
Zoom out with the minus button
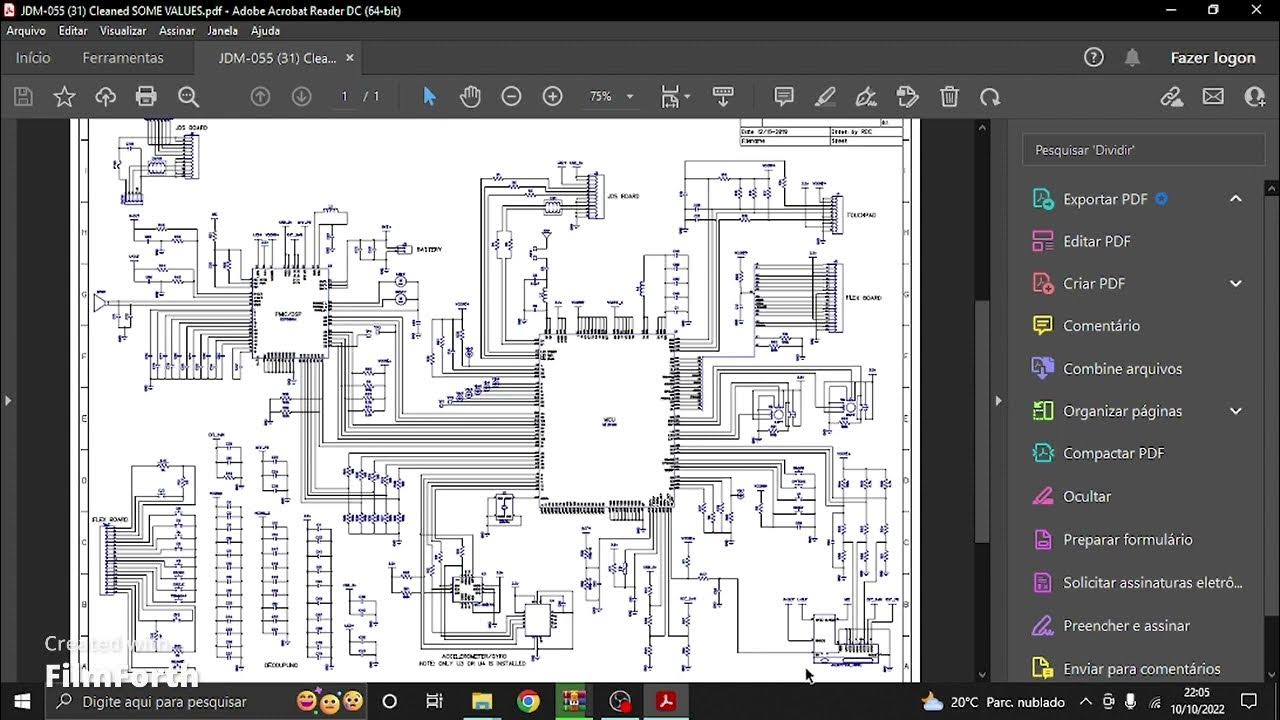click(x=511, y=97)
